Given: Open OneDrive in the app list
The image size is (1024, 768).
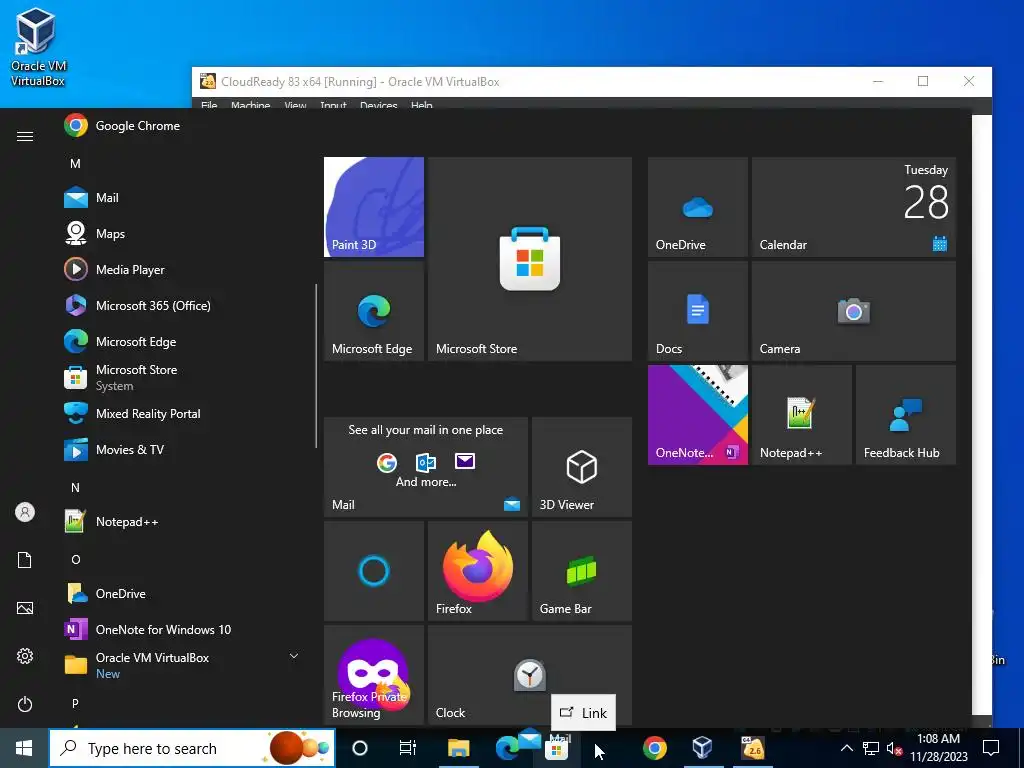Looking at the screenshot, I should pos(183,593).
